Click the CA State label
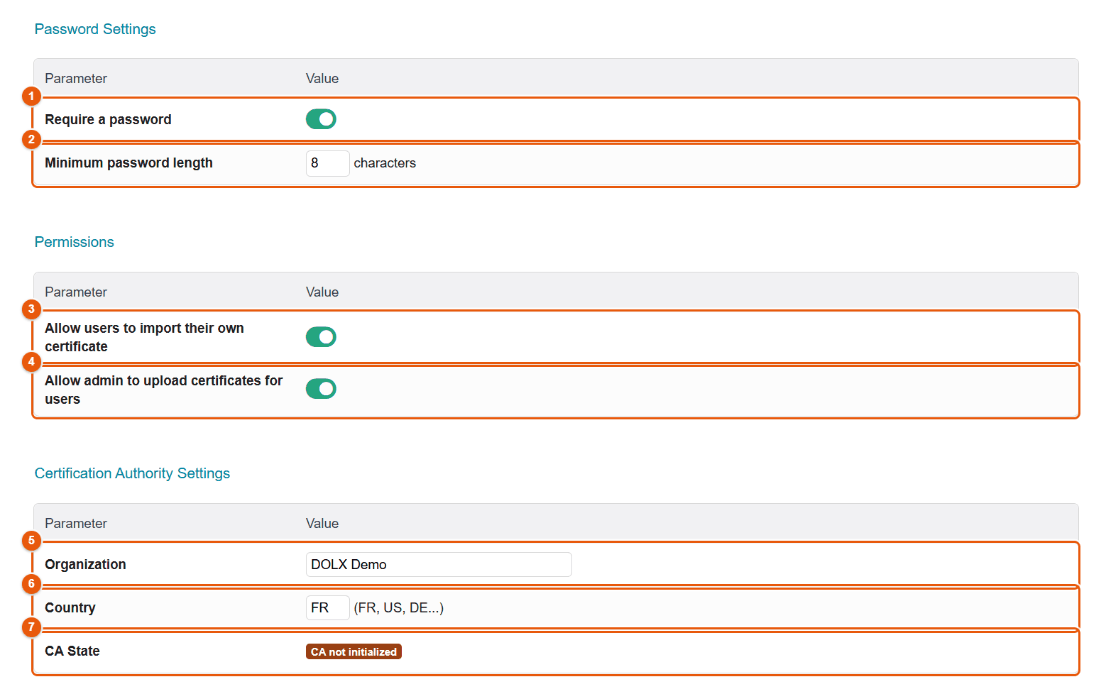The height and width of the screenshot is (694, 1106). pos(72,651)
